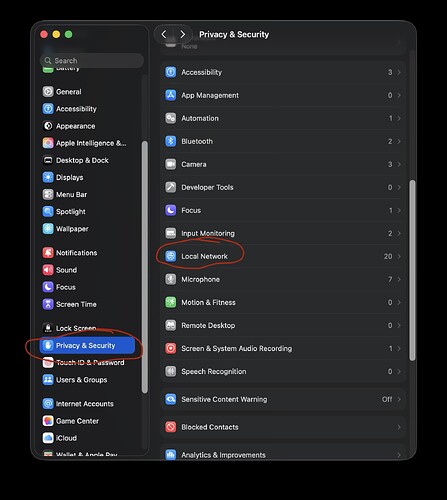Click the Game Center icon in the sidebar
Viewport: 447px width, 500px height.
point(48,421)
